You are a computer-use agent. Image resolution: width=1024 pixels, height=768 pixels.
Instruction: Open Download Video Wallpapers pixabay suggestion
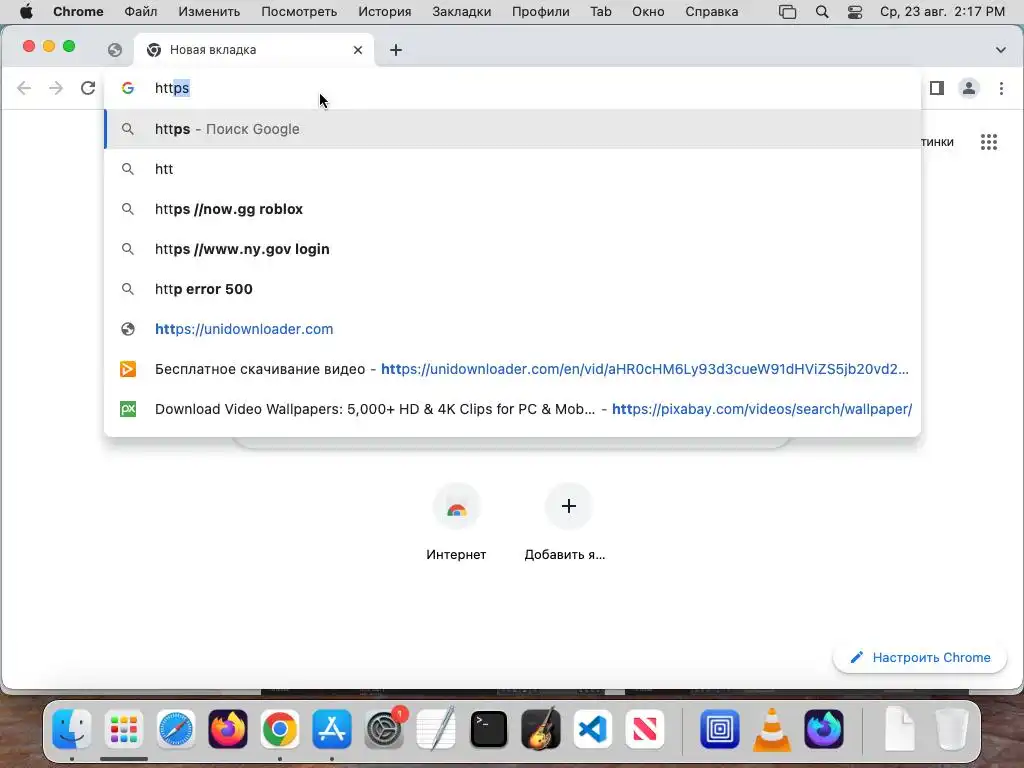tap(513, 409)
